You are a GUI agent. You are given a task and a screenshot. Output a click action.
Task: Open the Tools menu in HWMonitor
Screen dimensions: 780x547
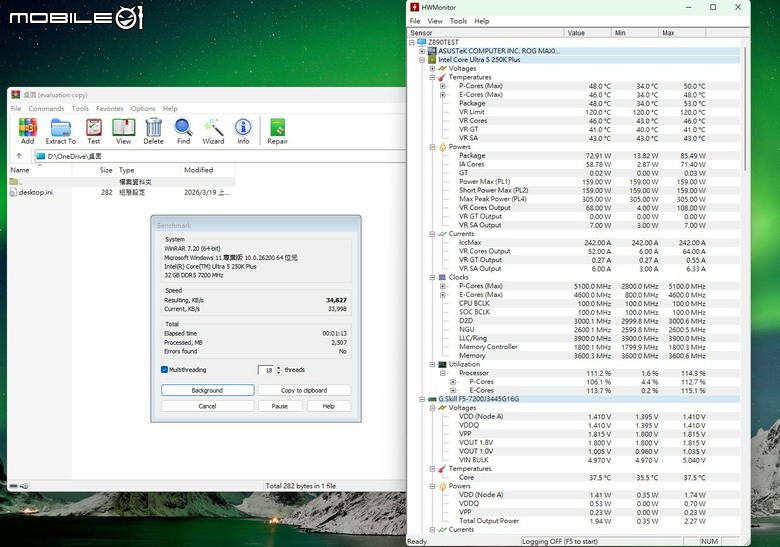458,21
